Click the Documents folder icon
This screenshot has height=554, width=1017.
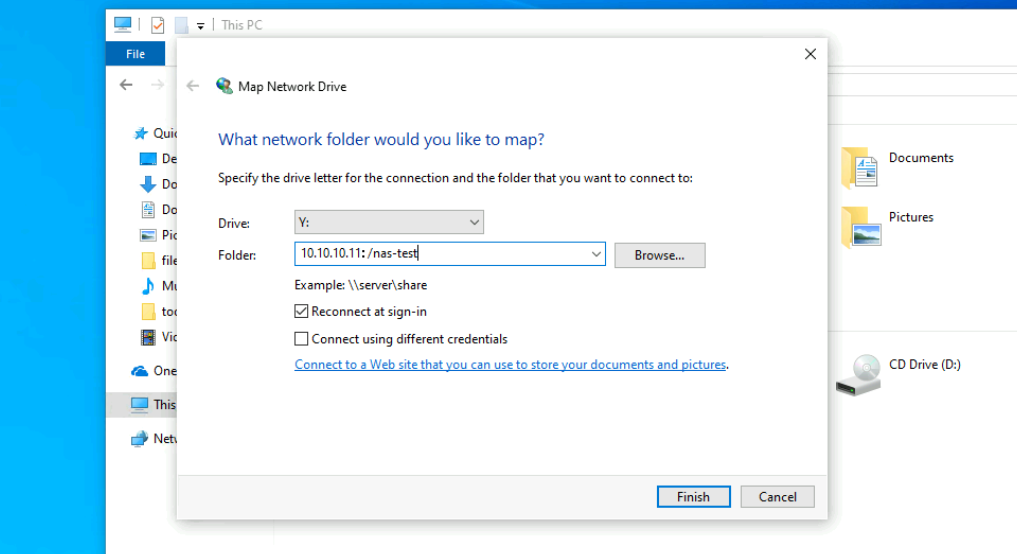(859, 168)
